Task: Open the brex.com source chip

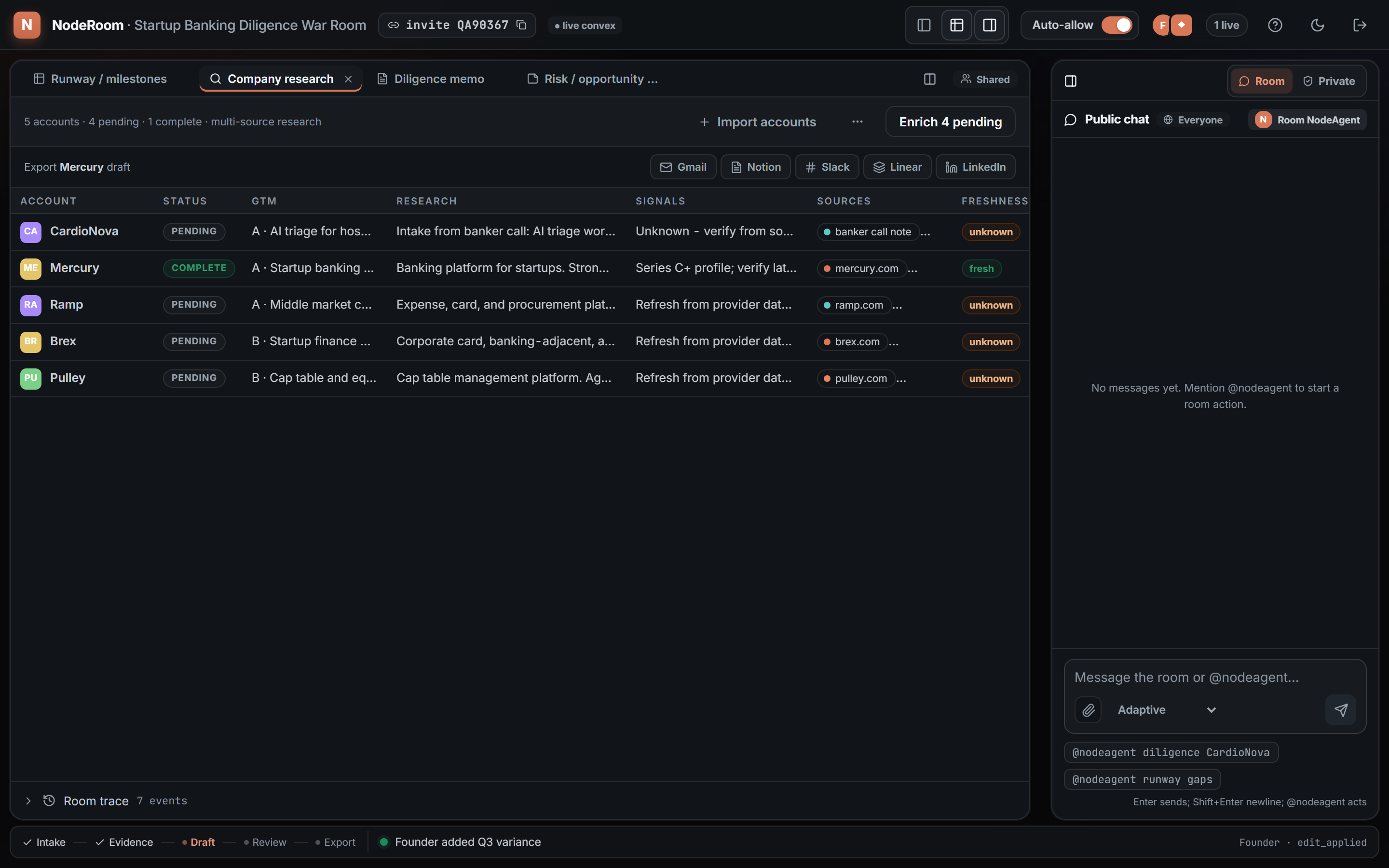Action: coord(852,342)
